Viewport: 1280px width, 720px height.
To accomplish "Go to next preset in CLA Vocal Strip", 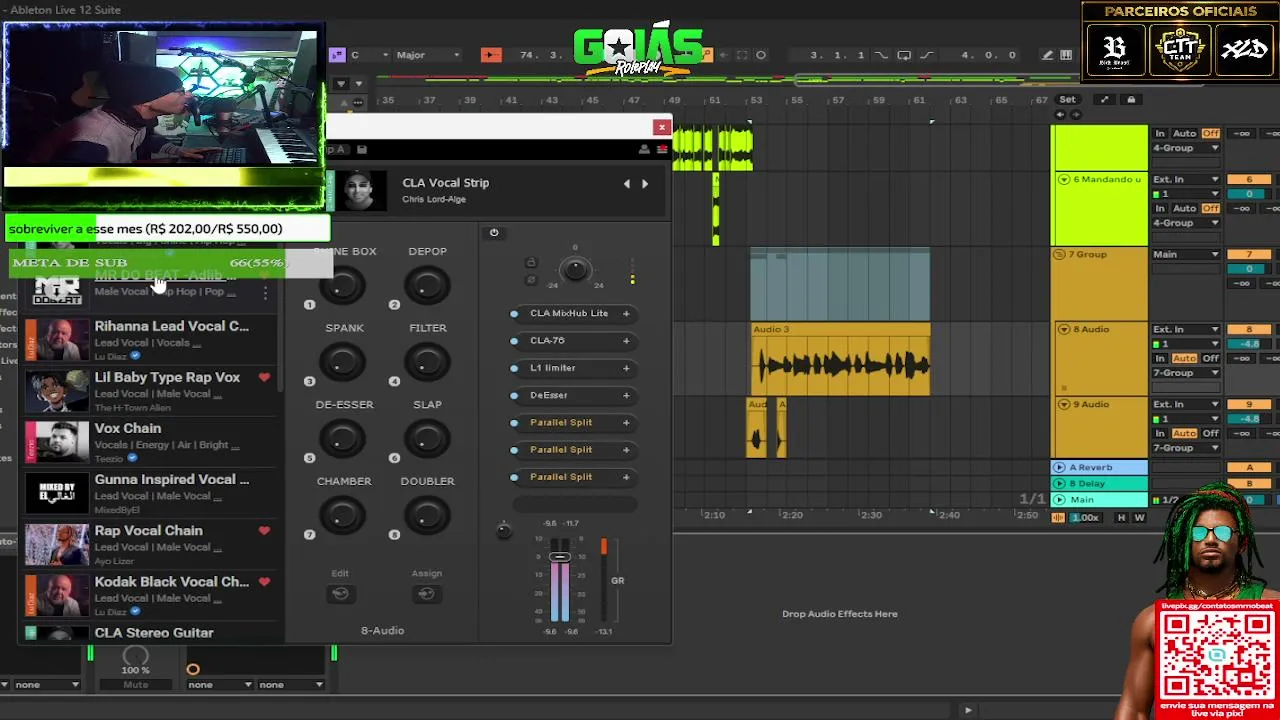I will [645, 184].
